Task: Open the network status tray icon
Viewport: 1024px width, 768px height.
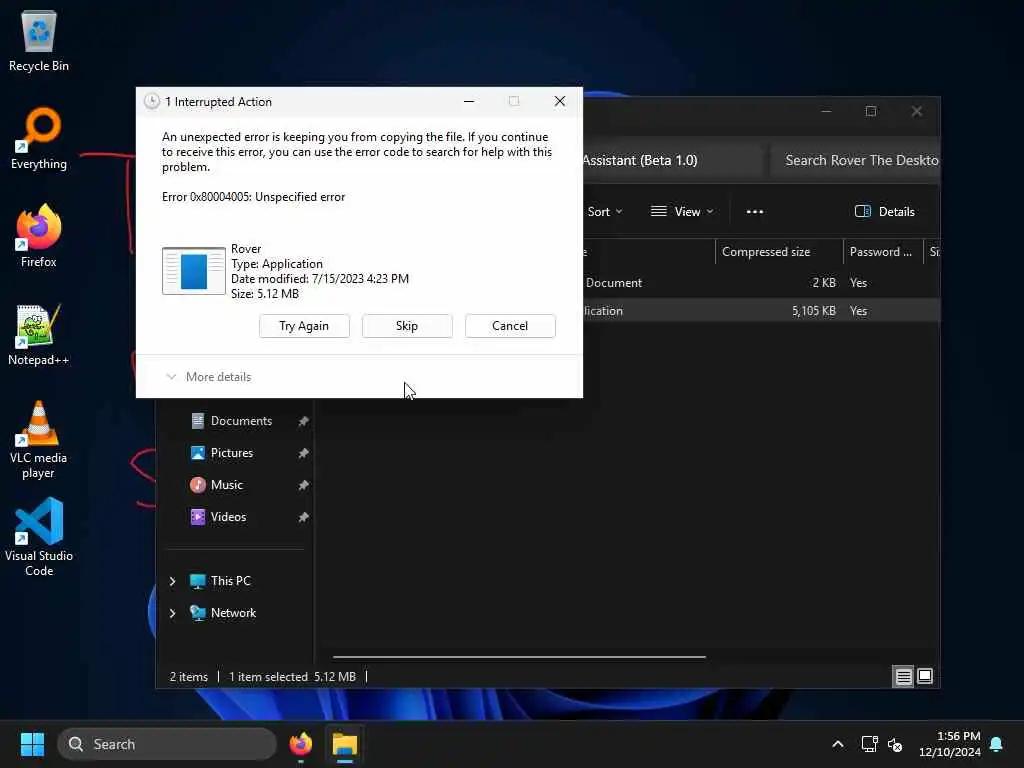Action: tap(869, 744)
